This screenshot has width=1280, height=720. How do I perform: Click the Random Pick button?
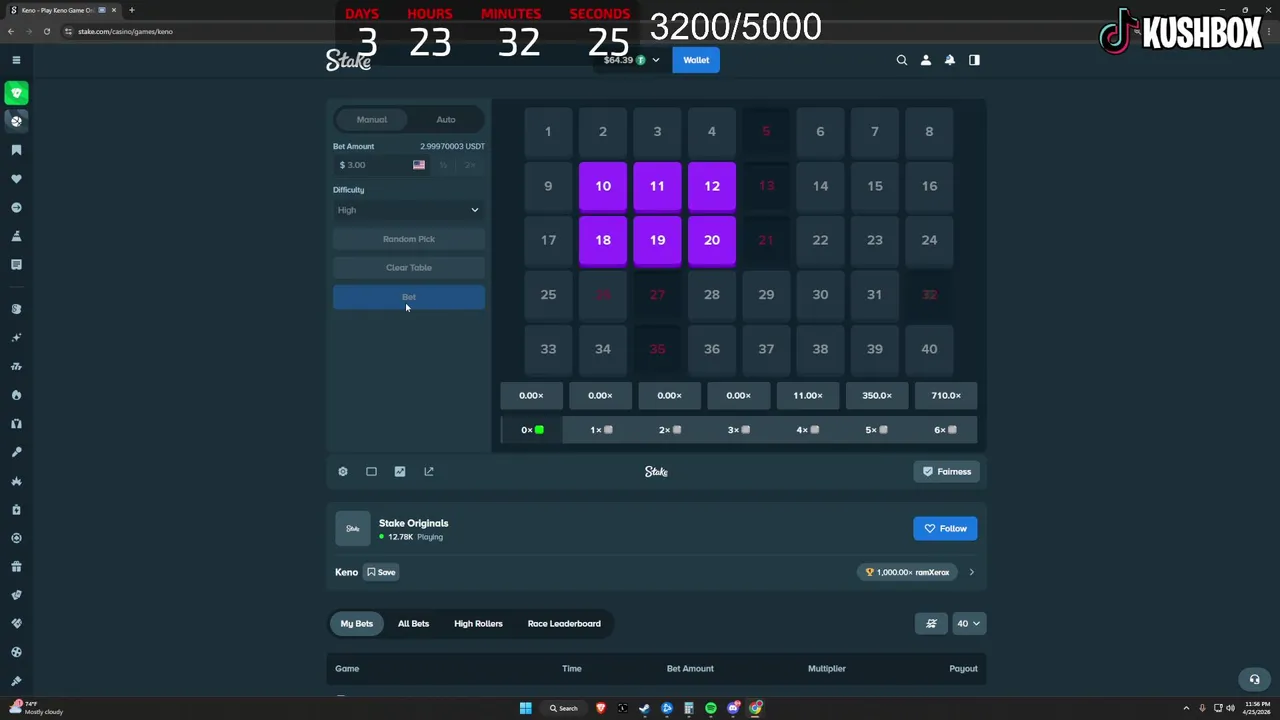point(409,239)
